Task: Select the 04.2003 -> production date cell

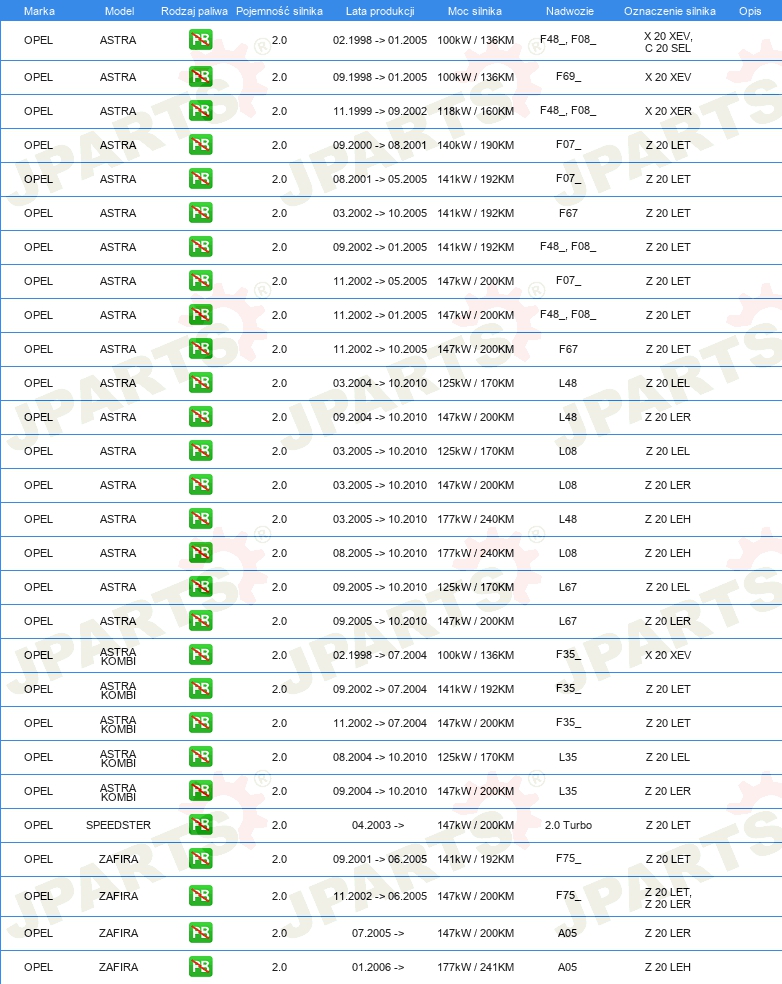Action: tap(378, 825)
